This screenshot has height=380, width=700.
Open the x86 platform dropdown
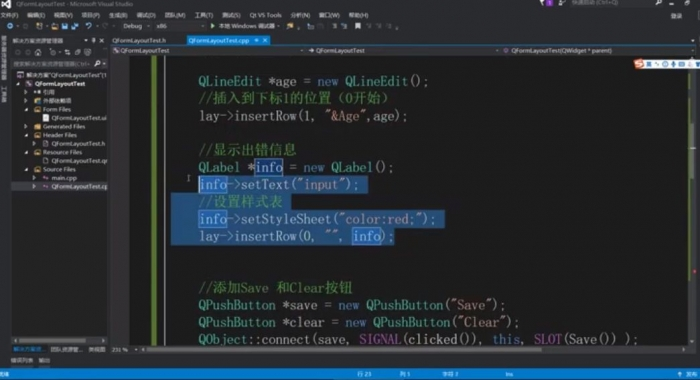click(x=180, y=26)
